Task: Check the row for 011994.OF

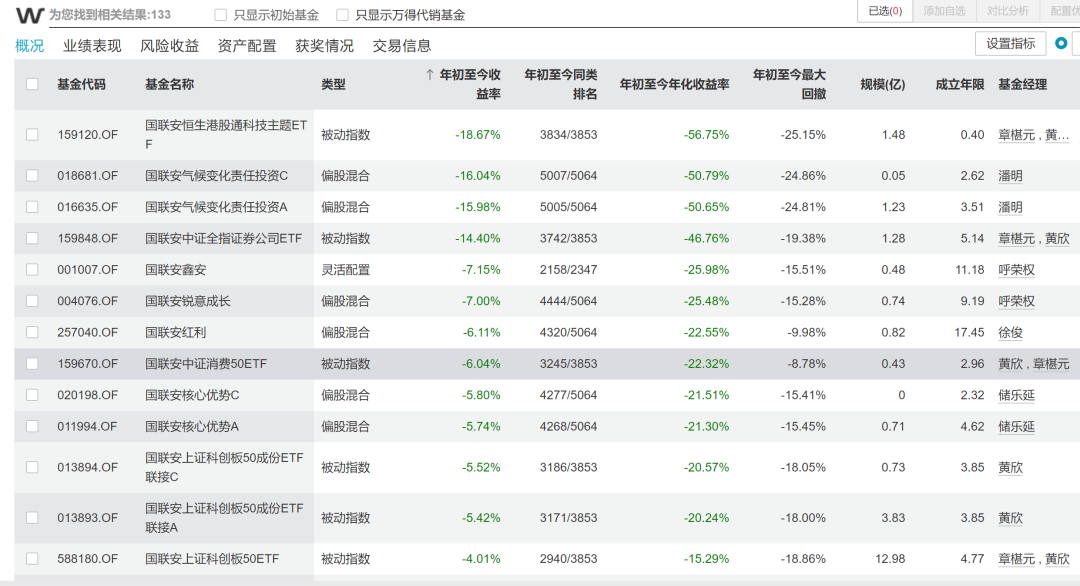Action: click(32, 426)
